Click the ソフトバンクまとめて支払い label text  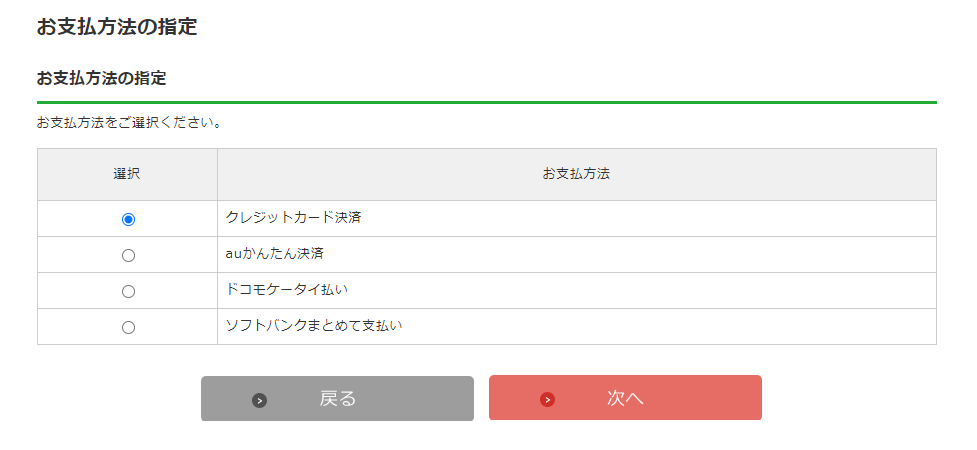[314, 325]
